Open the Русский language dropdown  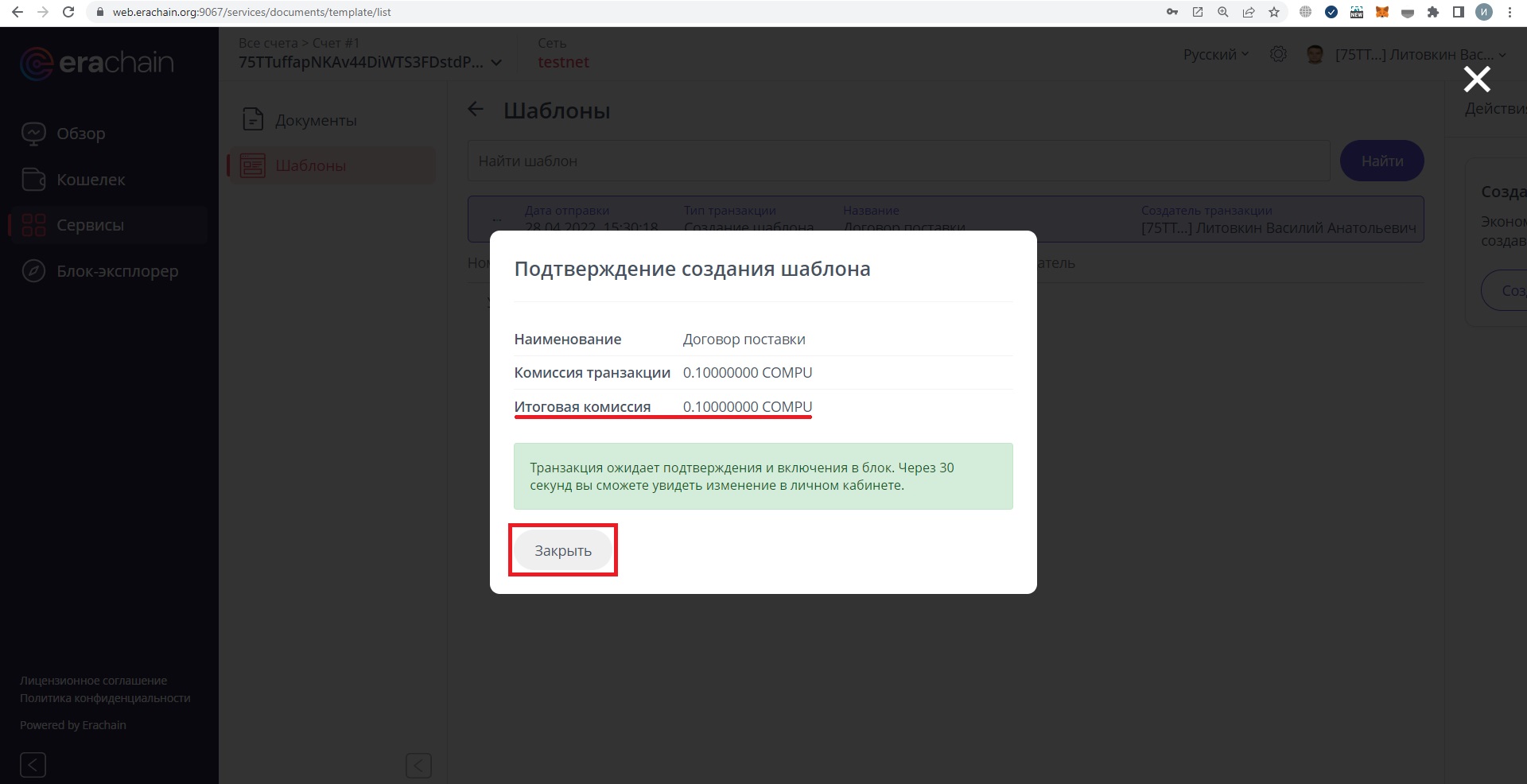[1214, 54]
